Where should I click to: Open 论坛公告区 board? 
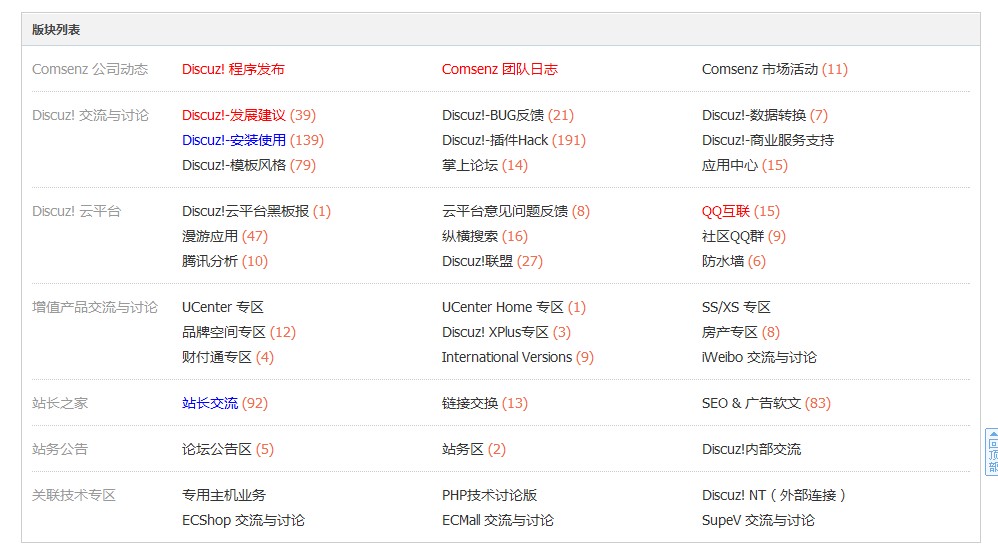click(x=217, y=449)
